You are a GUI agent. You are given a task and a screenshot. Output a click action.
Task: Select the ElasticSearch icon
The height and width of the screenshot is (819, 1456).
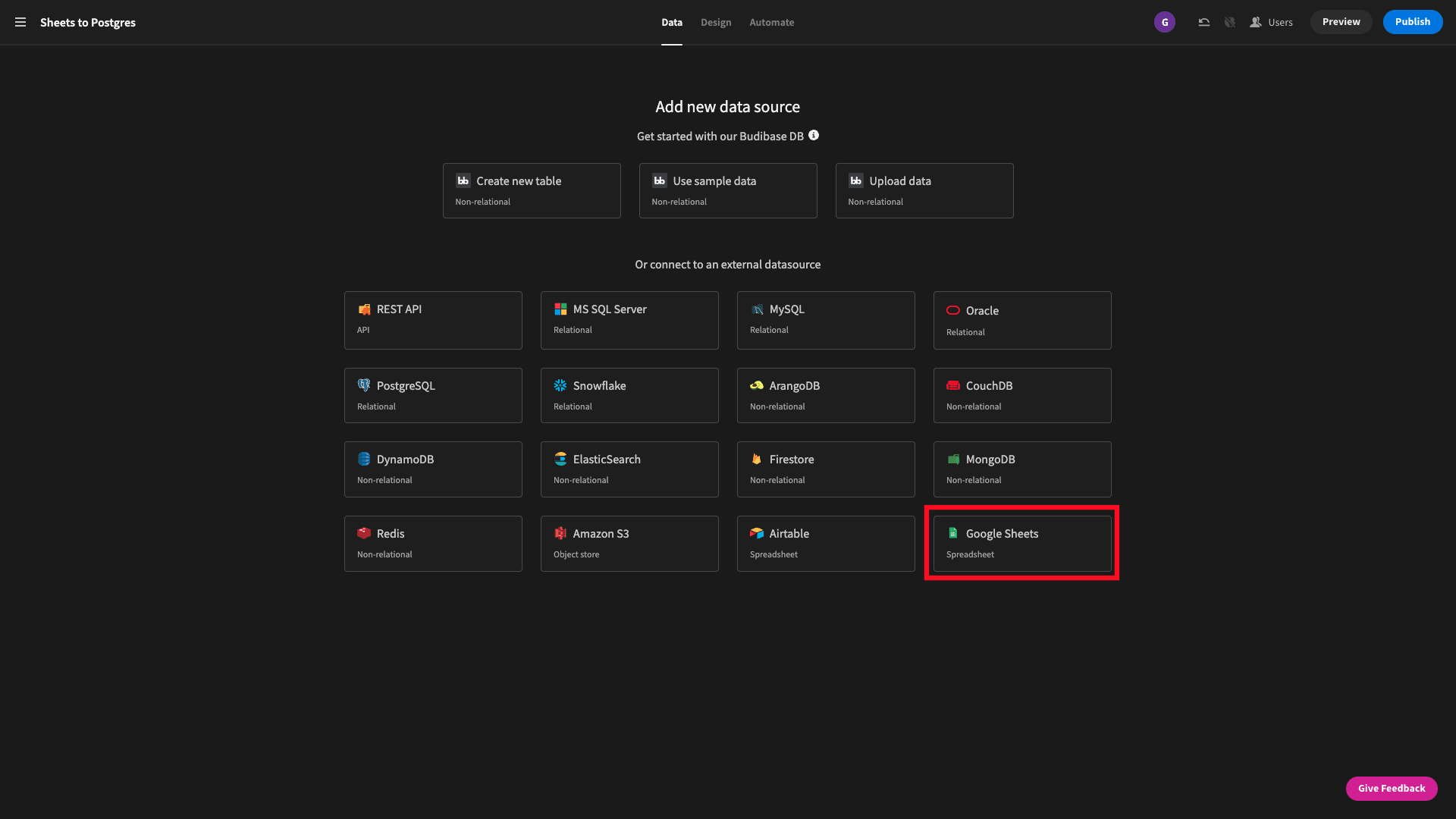tap(560, 459)
